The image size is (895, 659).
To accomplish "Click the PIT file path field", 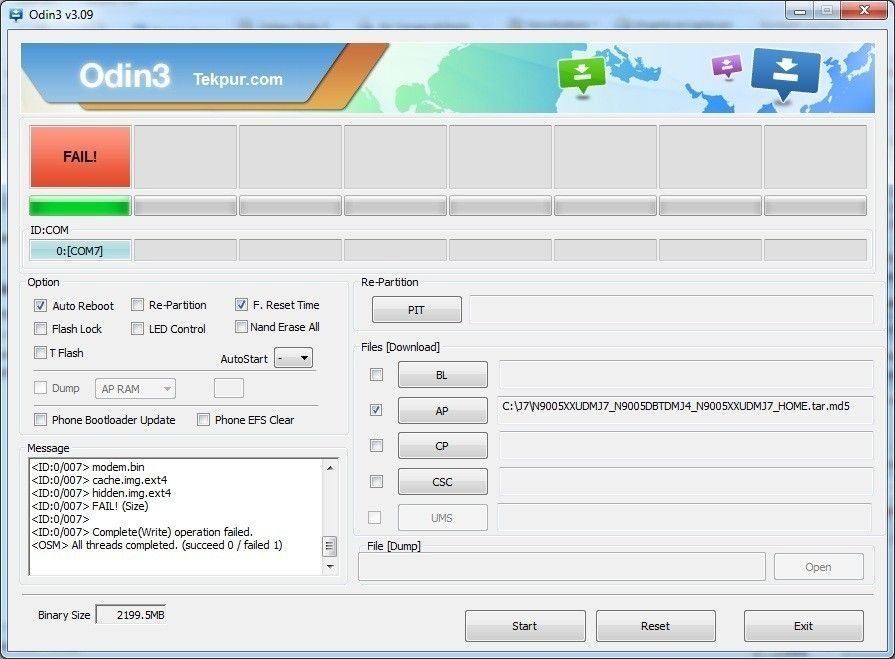I will pyautogui.click(x=671, y=310).
